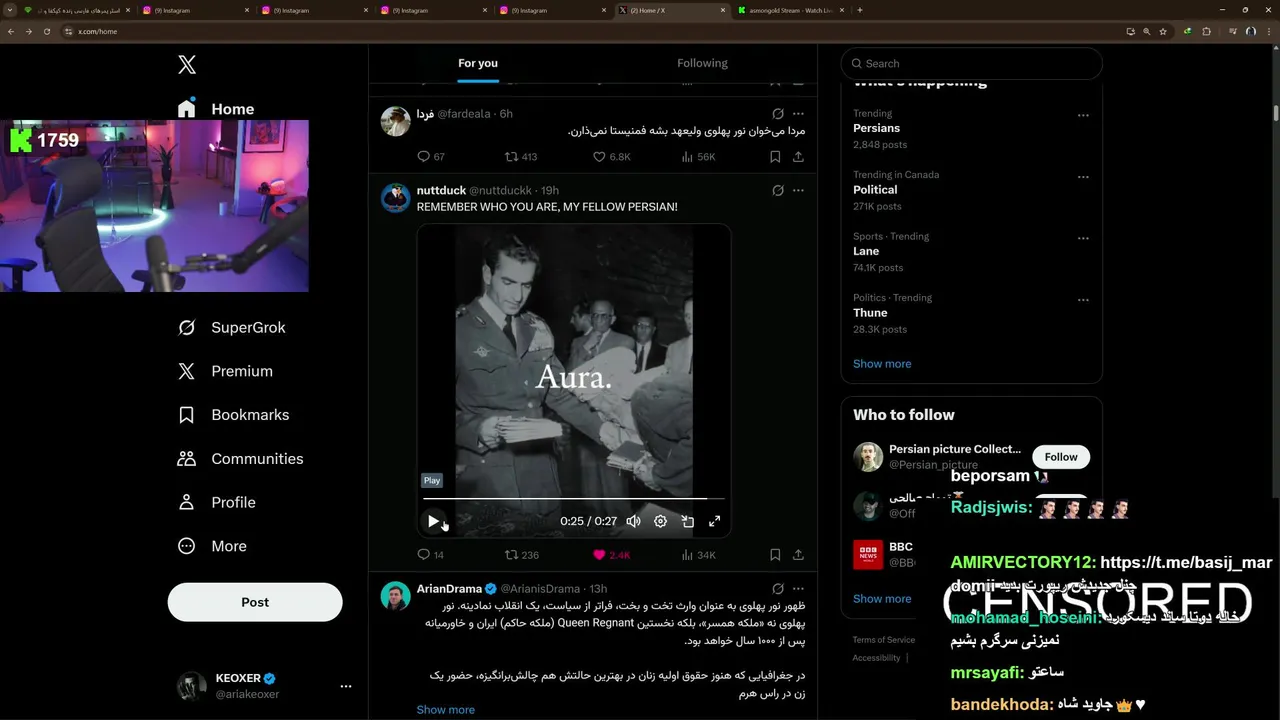The image size is (1280, 720).
Task: Open Bookmarks in sidebar
Action: click(233, 415)
